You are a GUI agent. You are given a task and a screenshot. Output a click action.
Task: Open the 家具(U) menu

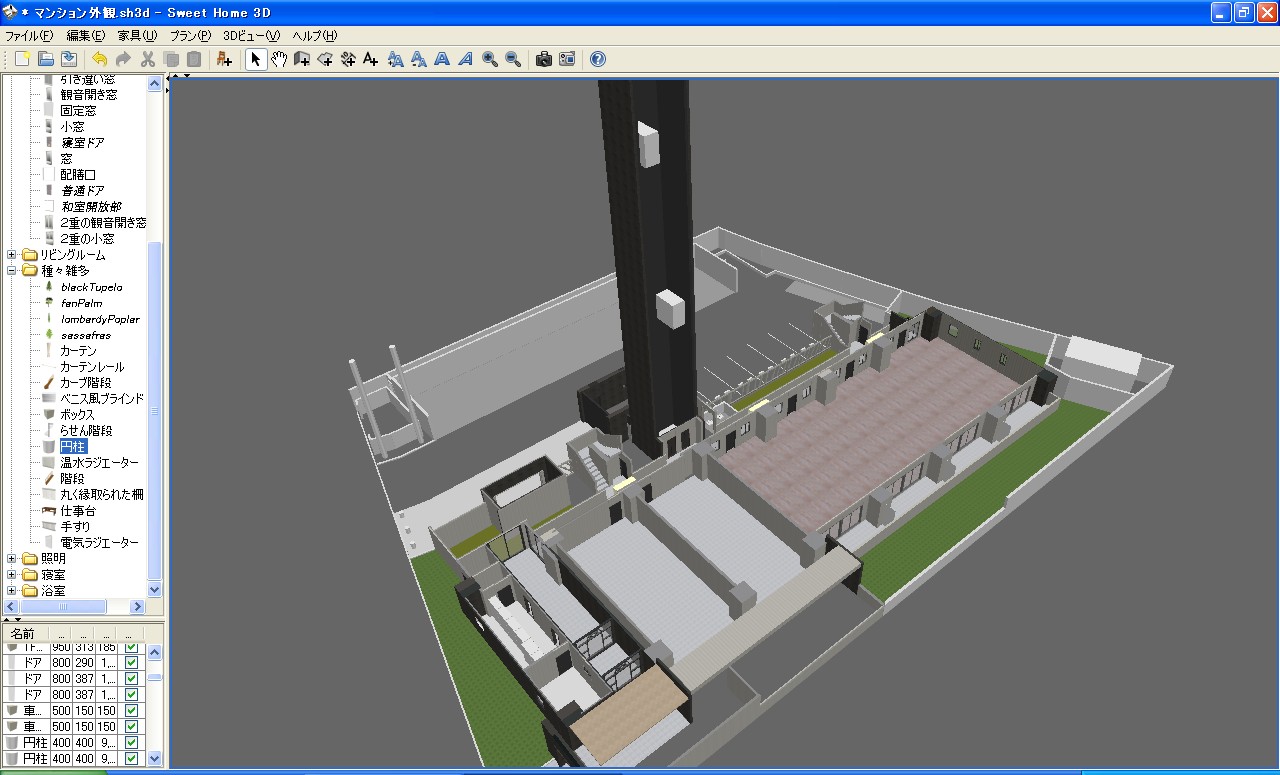tap(137, 35)
